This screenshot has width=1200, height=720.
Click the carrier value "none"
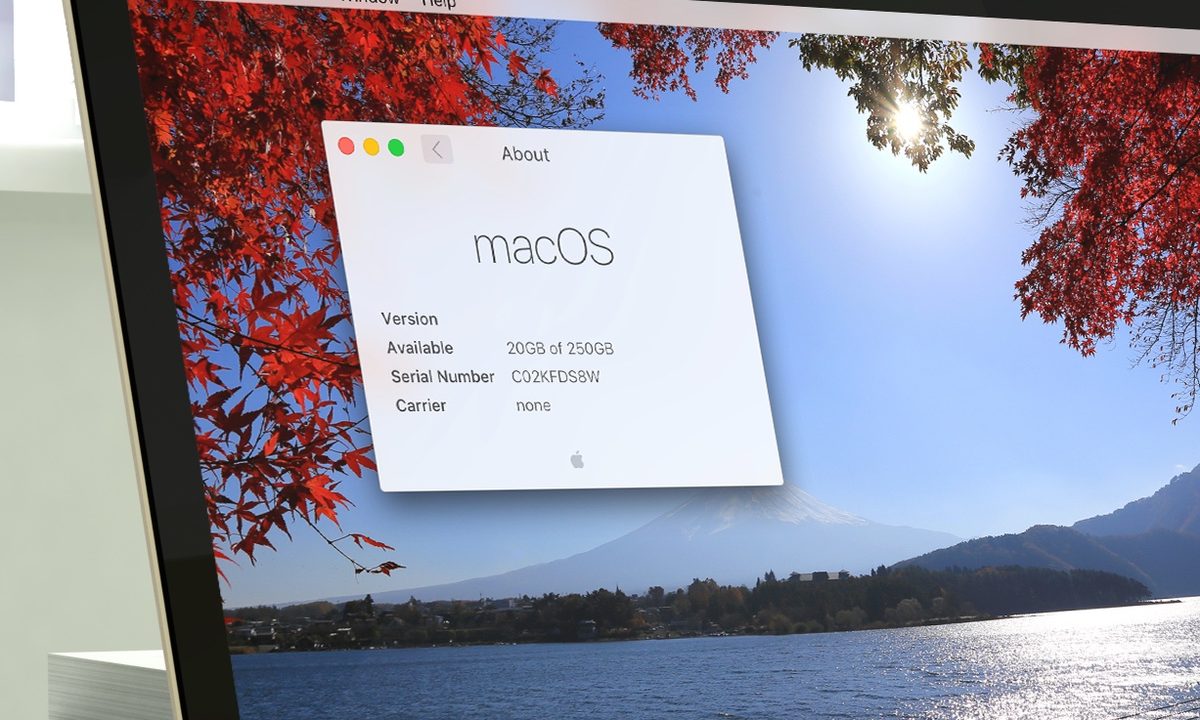pyautogui.click(x=533, y=406)
